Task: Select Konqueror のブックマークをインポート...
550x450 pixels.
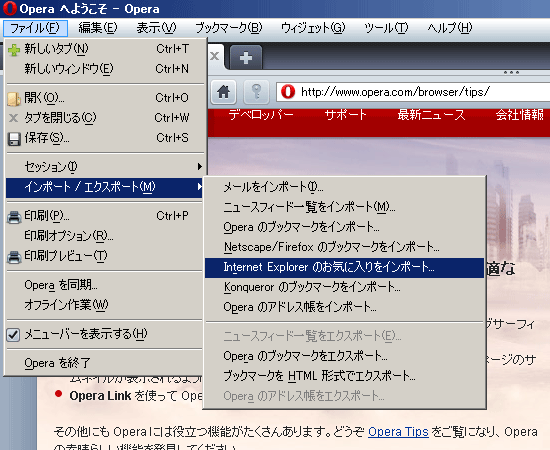Action: [344, 287]
